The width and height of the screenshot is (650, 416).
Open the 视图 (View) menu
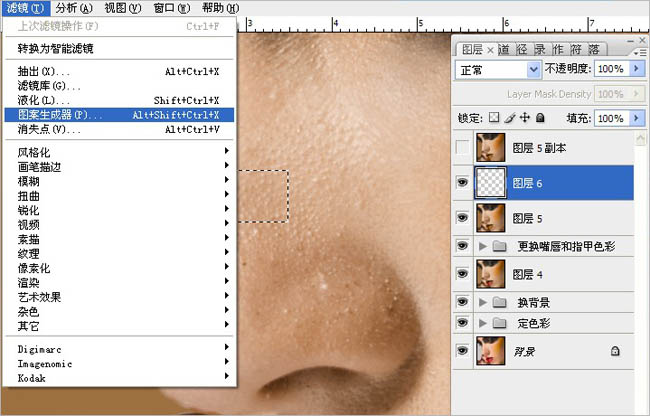pos(123,8)
